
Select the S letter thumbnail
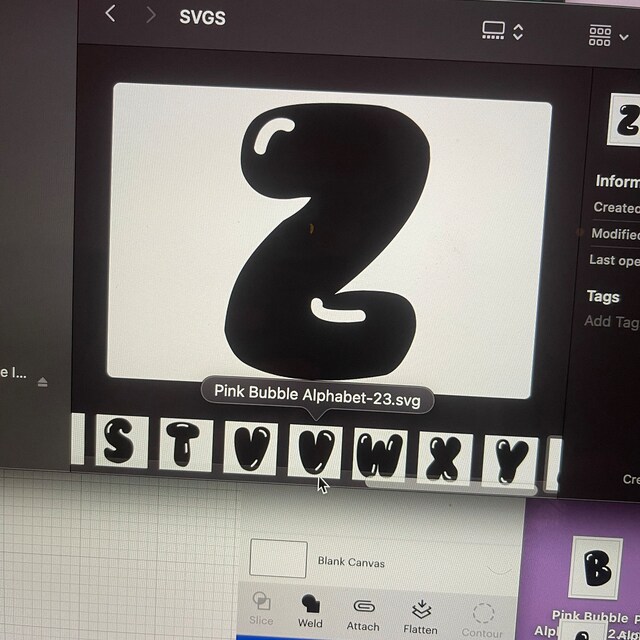point(121,441)
